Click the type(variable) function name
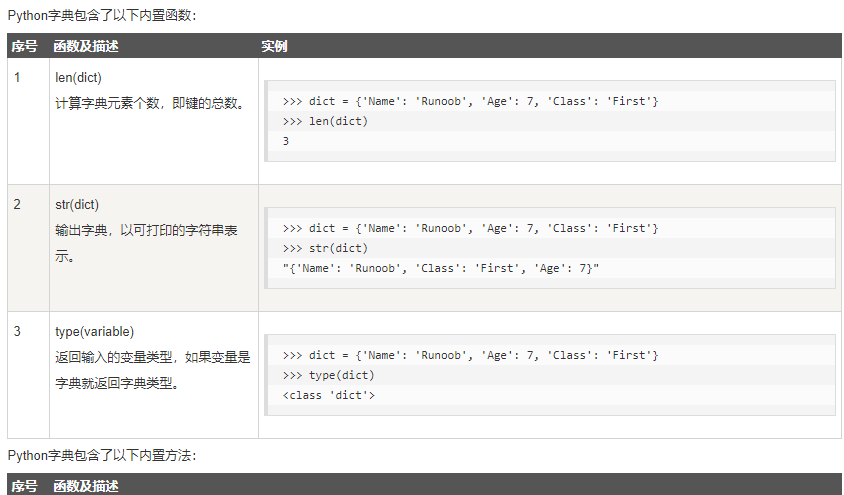The image size is (844, 495). (x=94, y=331)
